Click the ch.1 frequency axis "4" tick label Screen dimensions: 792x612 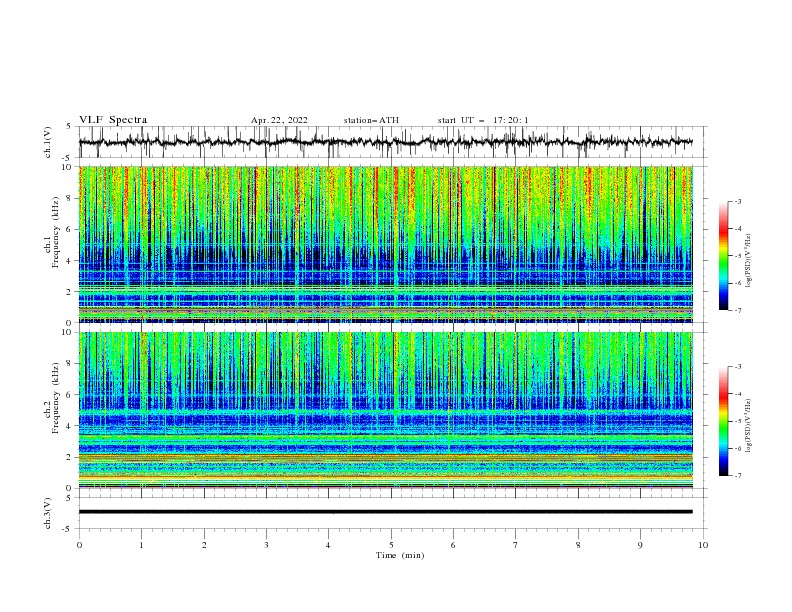click(70, 261)
